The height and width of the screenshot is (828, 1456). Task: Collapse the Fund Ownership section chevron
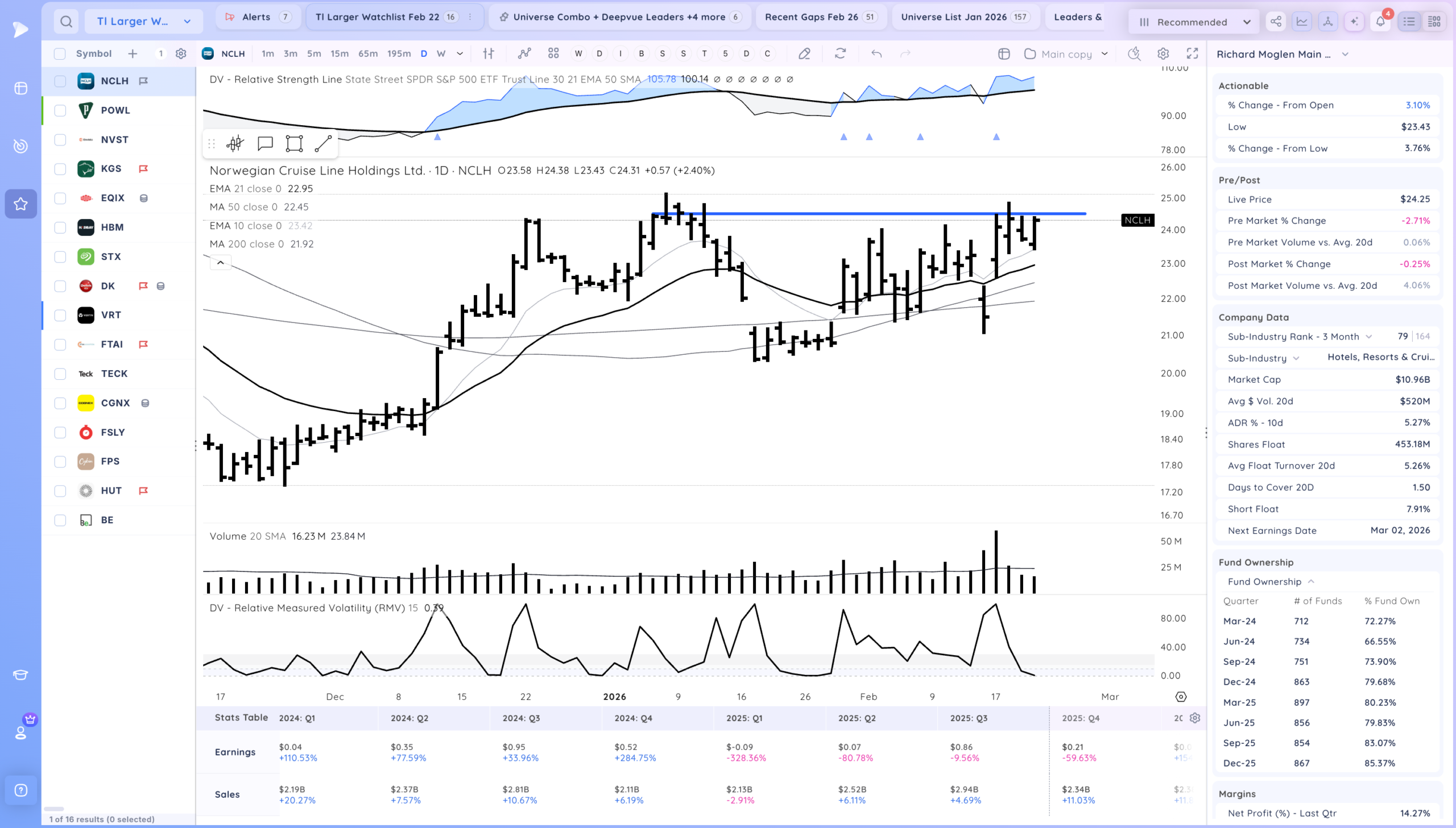1311,581
